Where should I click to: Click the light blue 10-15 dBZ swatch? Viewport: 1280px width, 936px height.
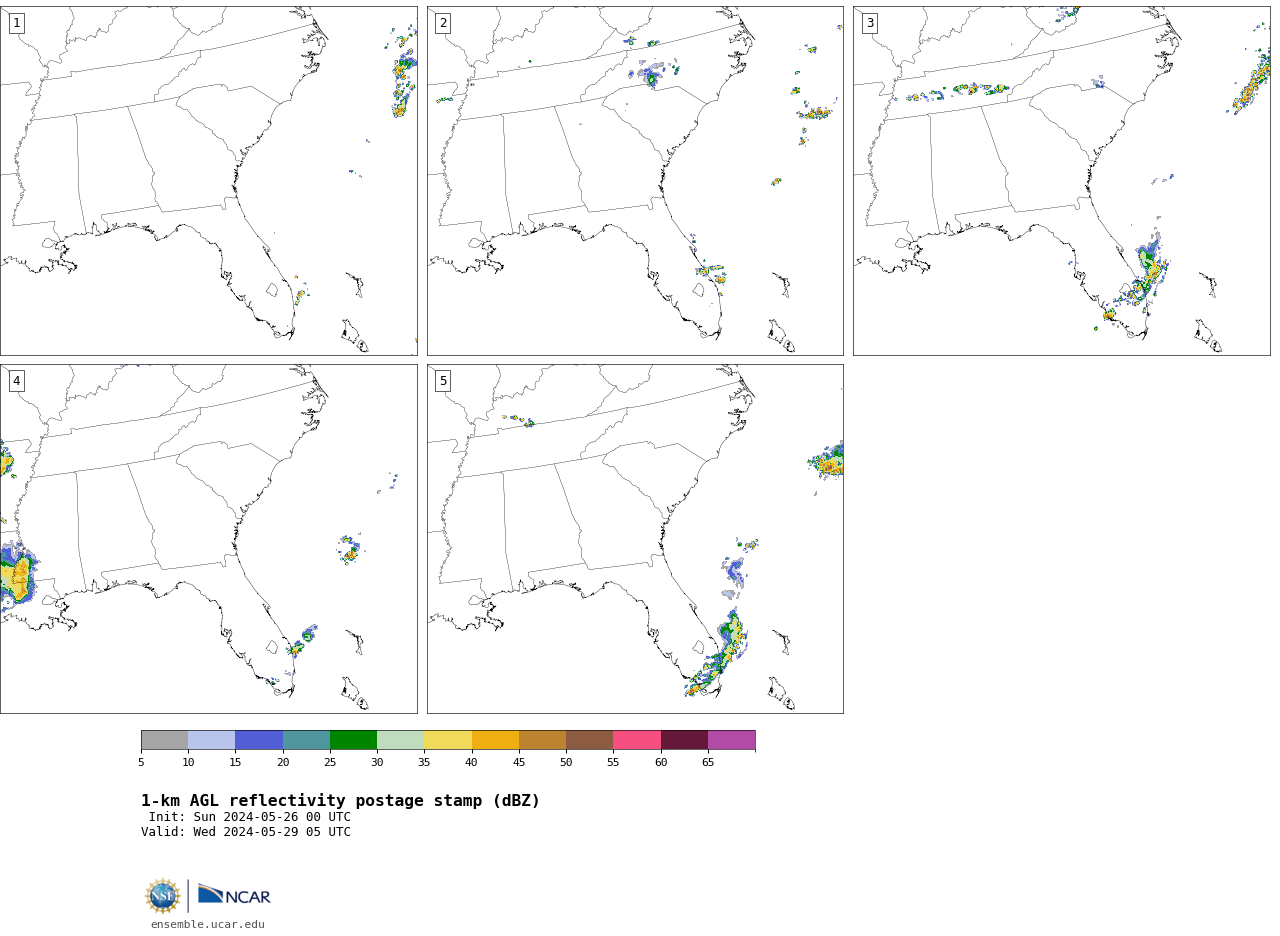211,740
